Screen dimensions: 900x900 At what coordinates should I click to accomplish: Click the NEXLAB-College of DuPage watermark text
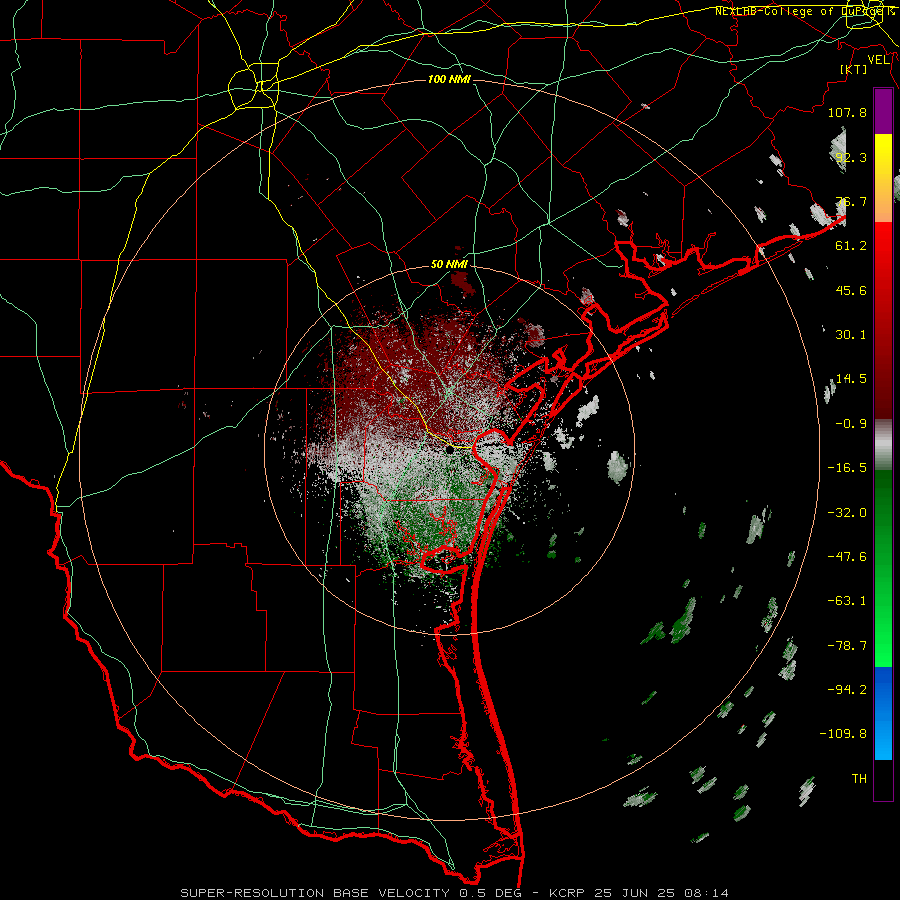pyautogui.click(x=801, y=11)
